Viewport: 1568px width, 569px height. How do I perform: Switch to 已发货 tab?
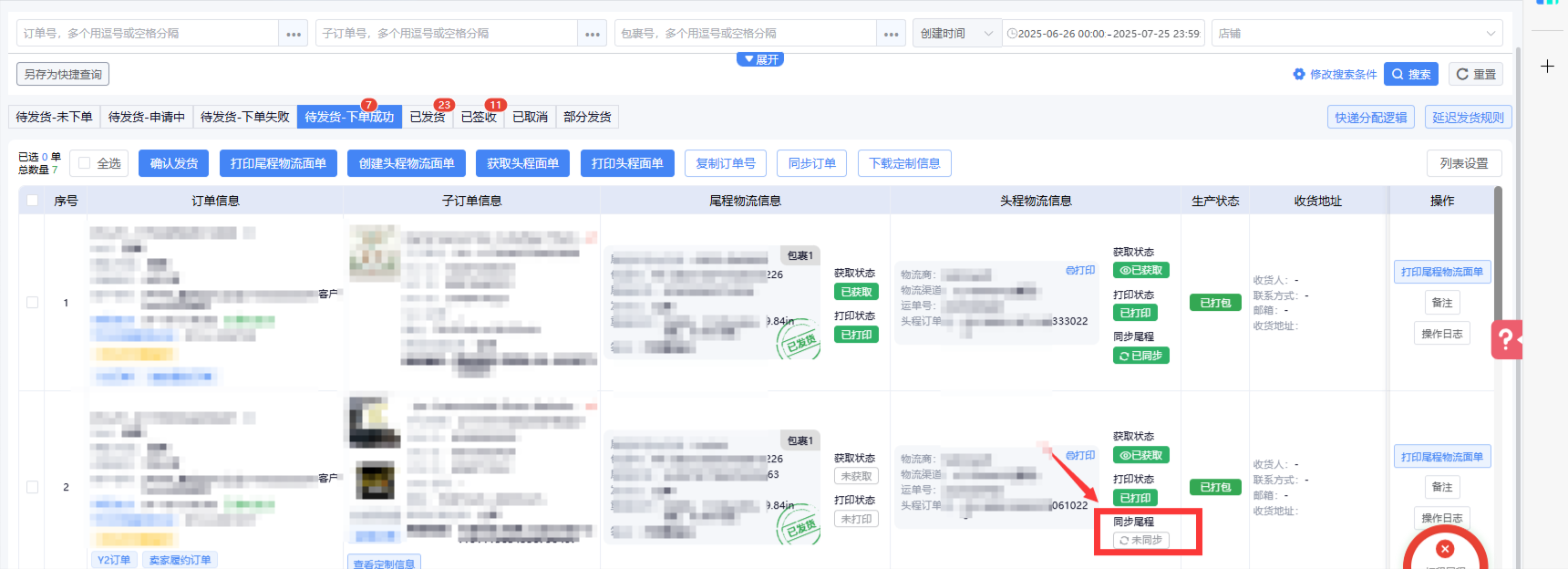tap(428, 117)
